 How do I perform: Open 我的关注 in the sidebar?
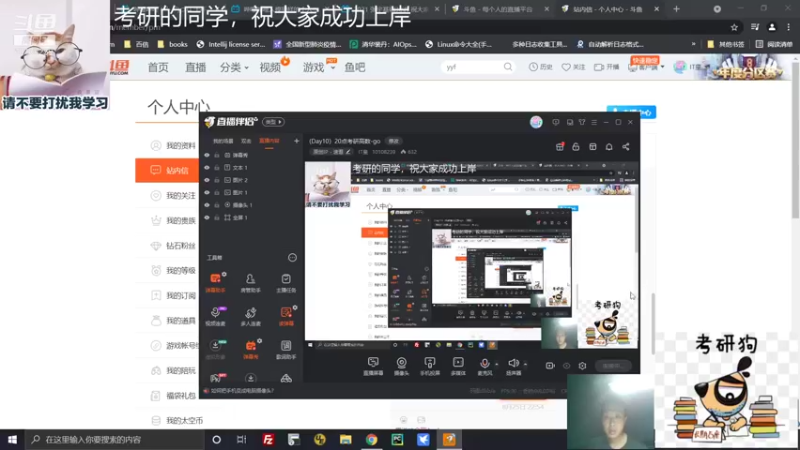click(181, 195)
